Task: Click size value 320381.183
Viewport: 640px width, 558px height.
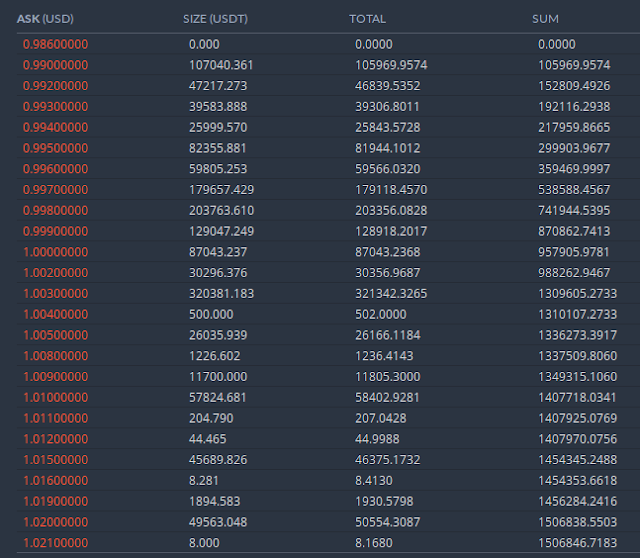Action: coord(221,293)
